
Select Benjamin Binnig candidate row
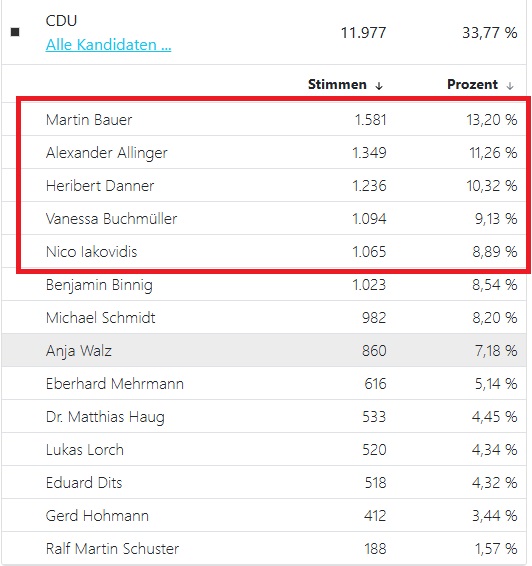click(x=264, y=284)
